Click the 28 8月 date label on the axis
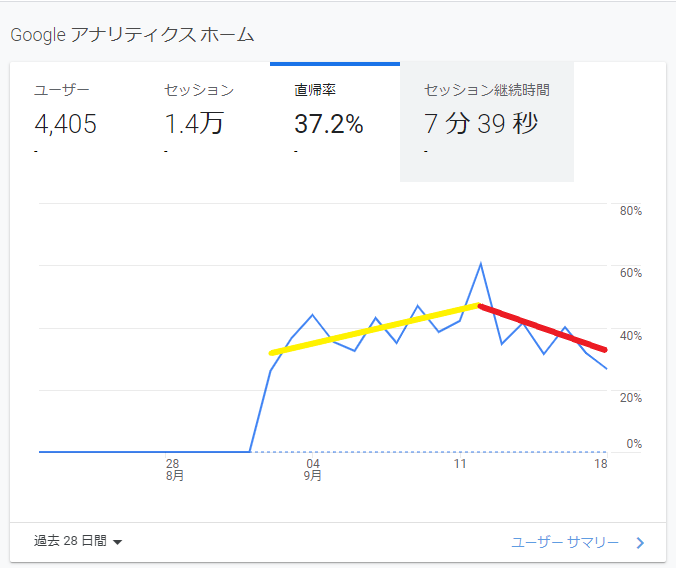 pyautogui.click(x=173, y=469)
